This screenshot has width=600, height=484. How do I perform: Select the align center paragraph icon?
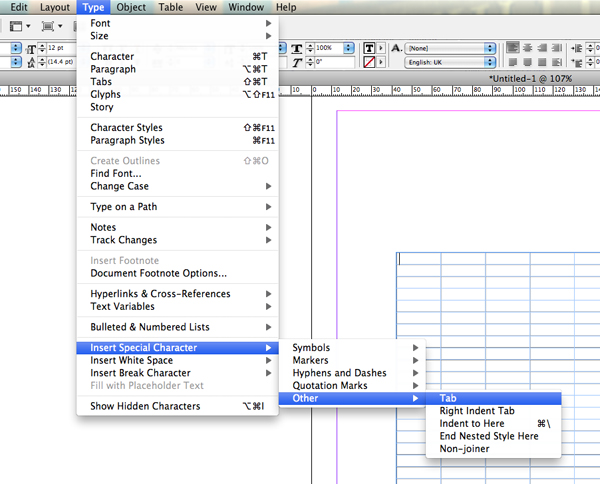(x=528, y=48)
